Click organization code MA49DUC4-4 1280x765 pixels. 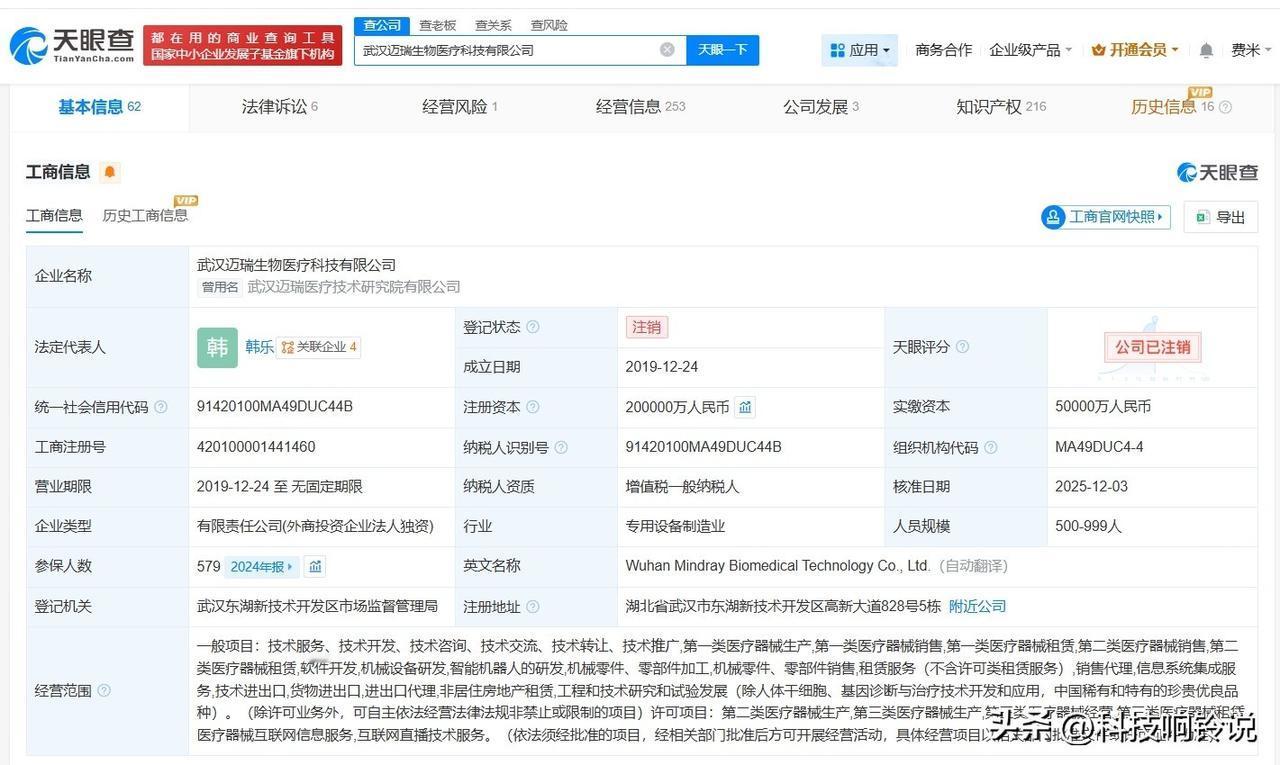(x=1099, y=447)
